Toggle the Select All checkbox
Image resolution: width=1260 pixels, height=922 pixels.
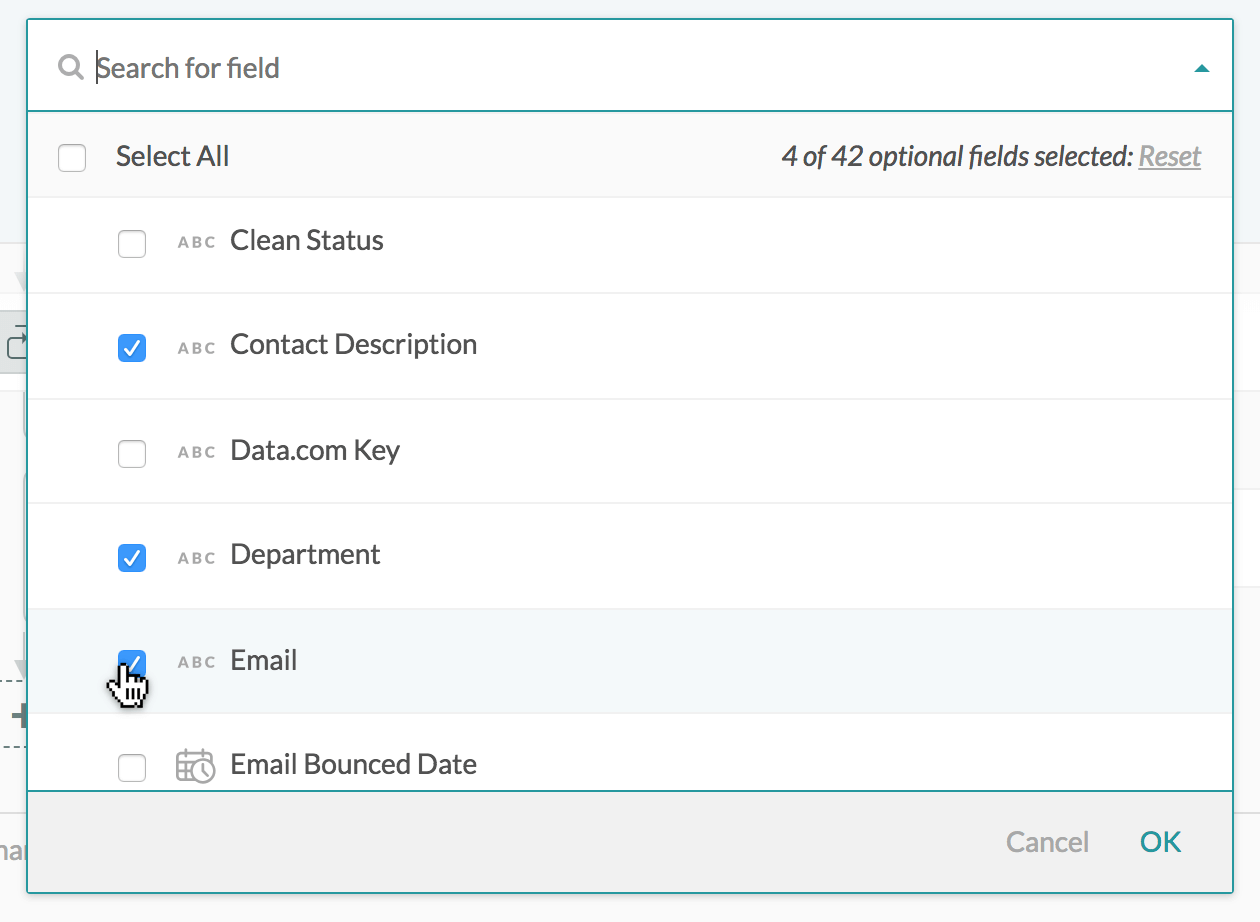pos(72,157)
